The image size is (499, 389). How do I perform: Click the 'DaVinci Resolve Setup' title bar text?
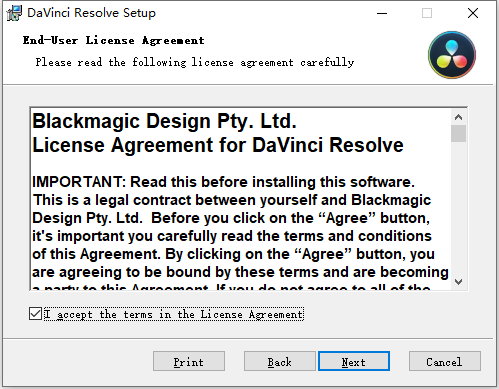coord(91,13)
